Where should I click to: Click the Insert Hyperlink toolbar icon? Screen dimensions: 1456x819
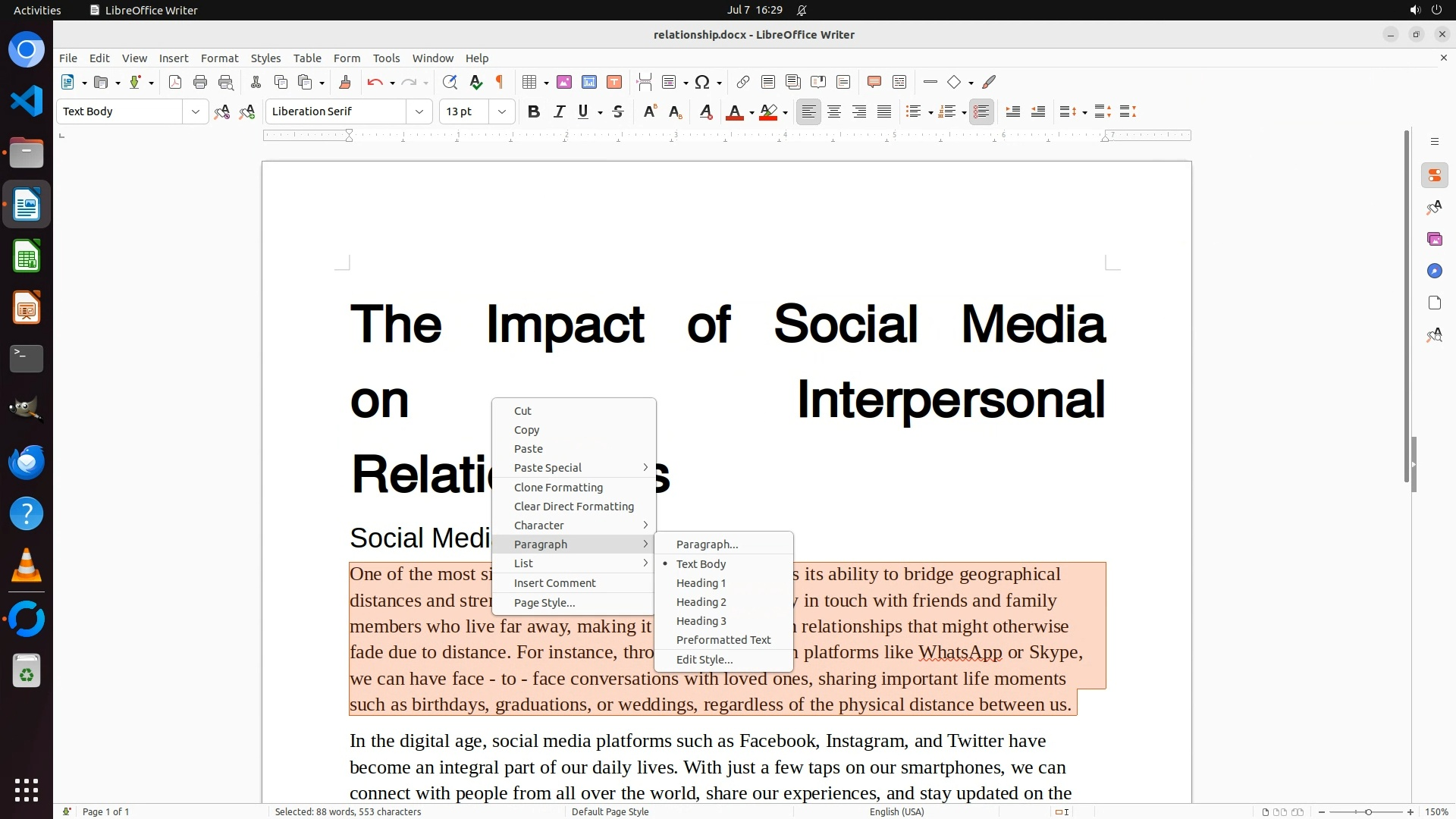(743, 82)
